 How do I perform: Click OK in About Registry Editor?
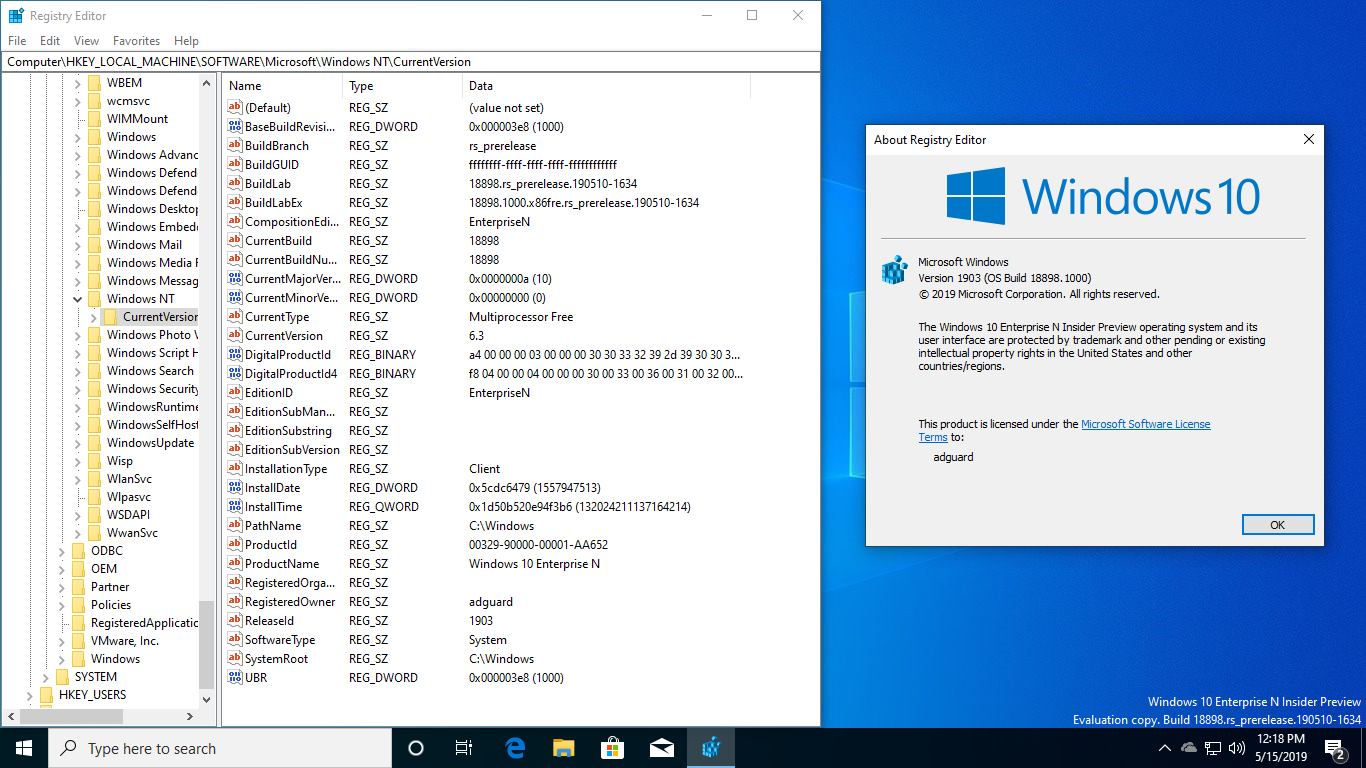pos(1277,525)
